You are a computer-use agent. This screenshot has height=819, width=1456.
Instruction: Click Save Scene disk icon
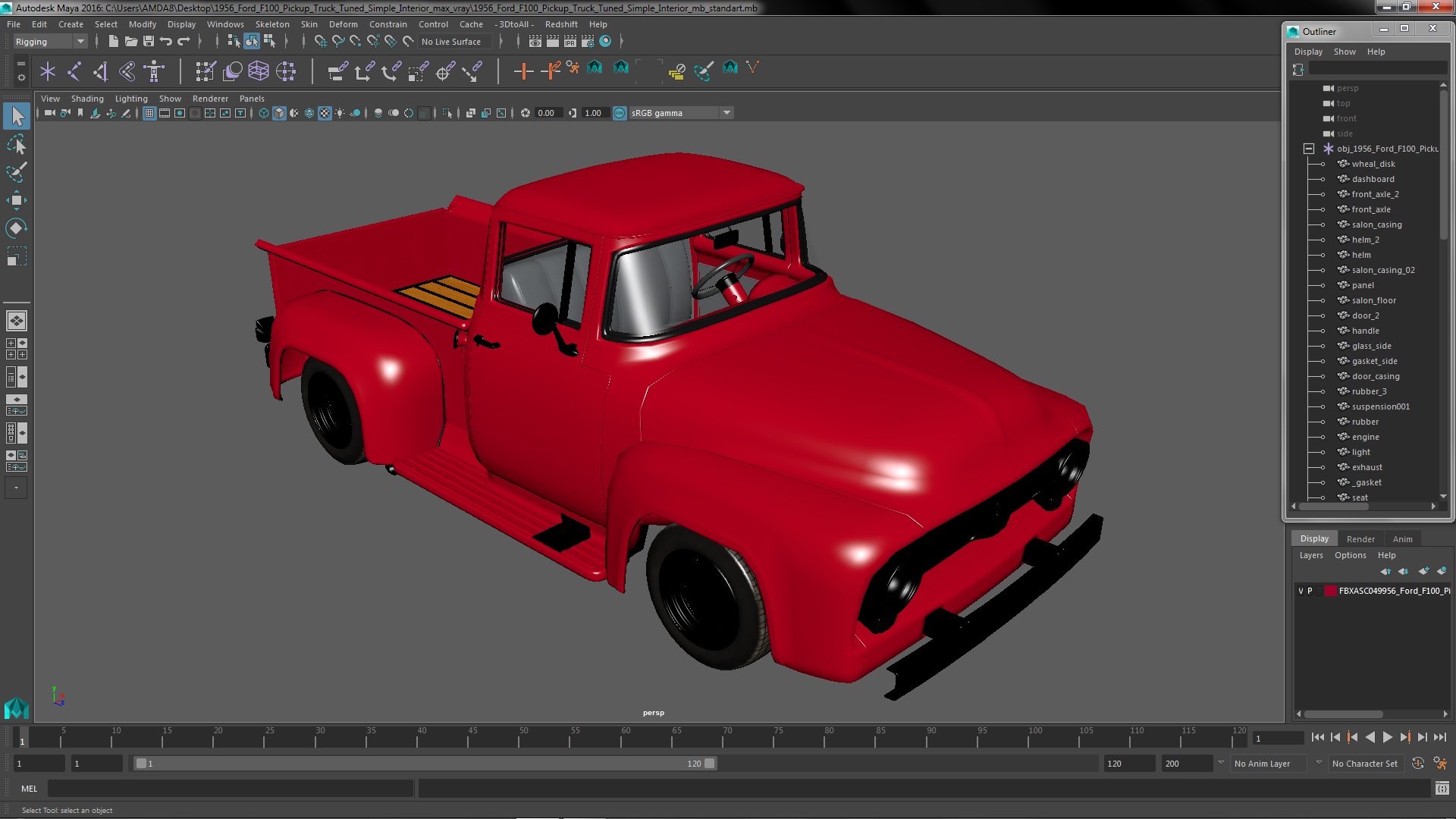(x=149, y=41)
